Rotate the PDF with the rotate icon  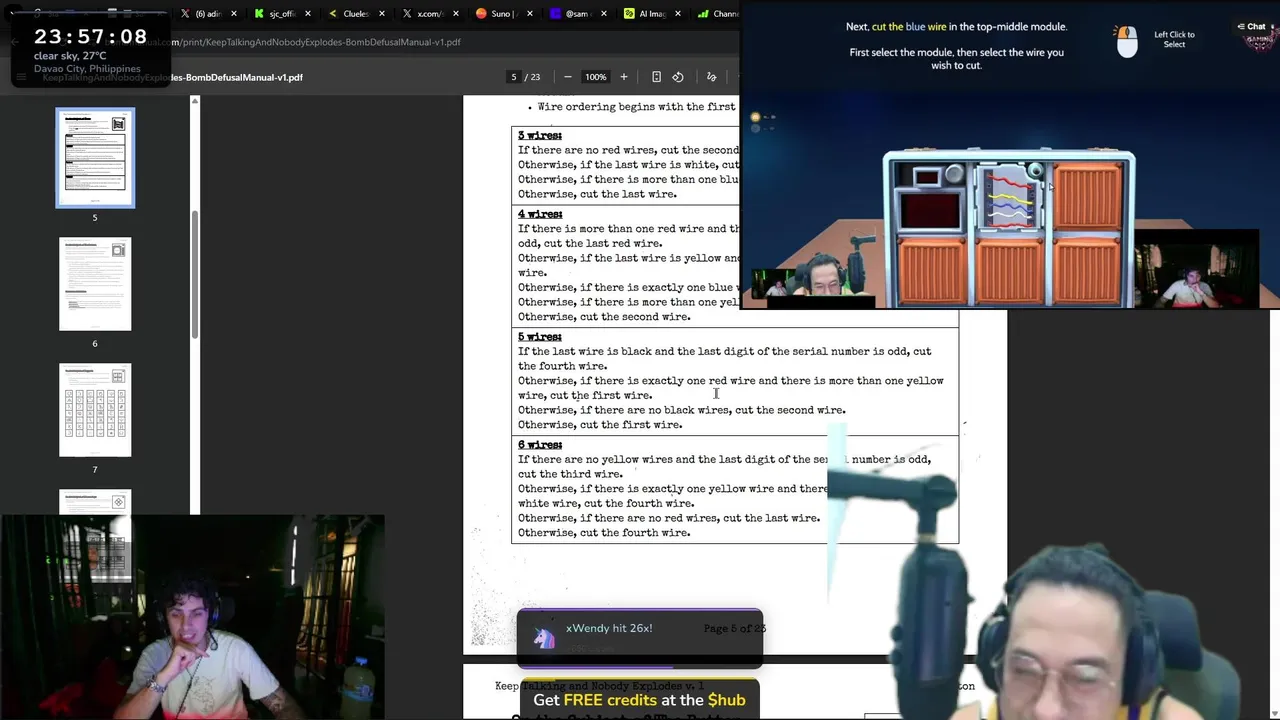[x=678, y=77]
